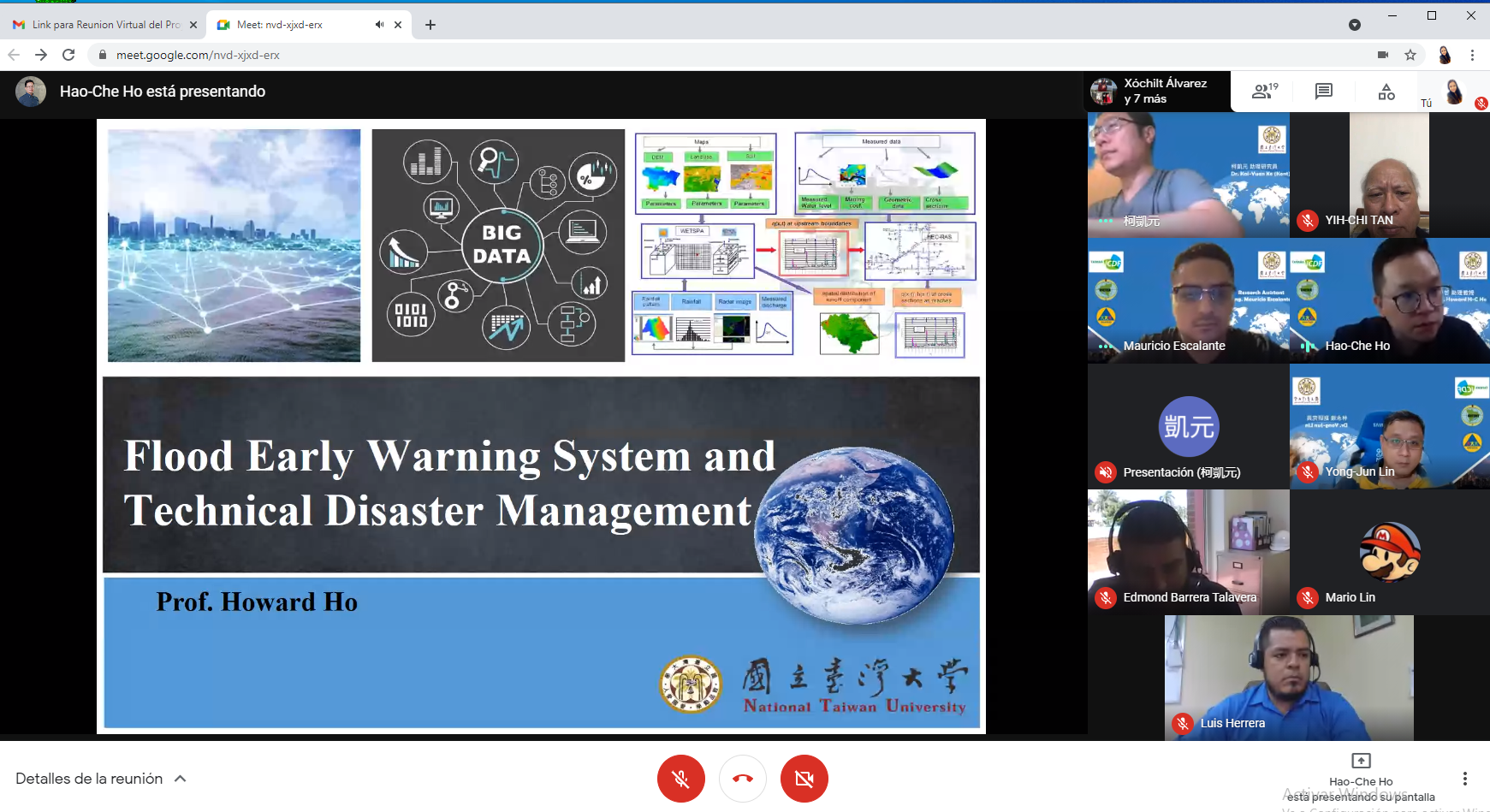The width and height of the screenshot is (1490, 812).
Task: Open Chrome's three-dot menu
Action: (x=1472, y=55)
